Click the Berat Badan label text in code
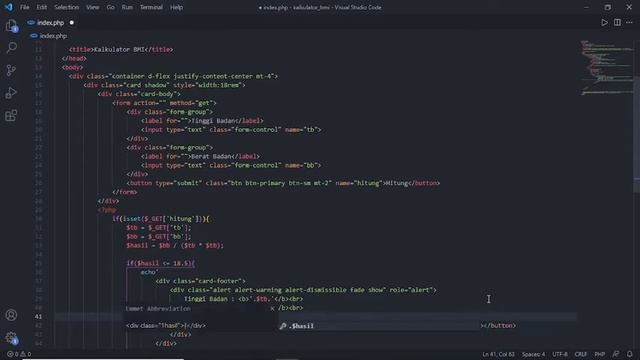The image size is (640, 360). 211,156
